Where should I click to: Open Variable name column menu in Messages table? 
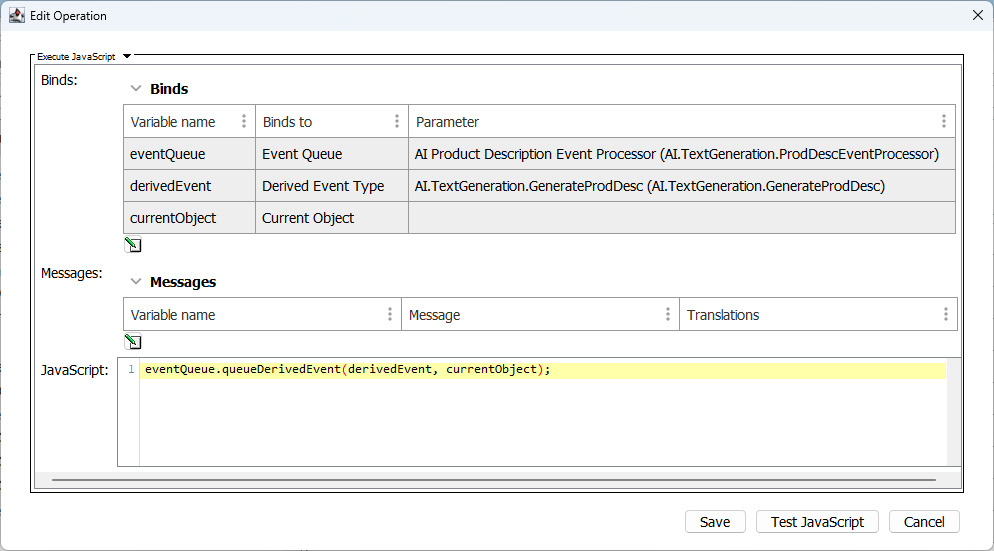pyautogui.click(x=390, y=314)
